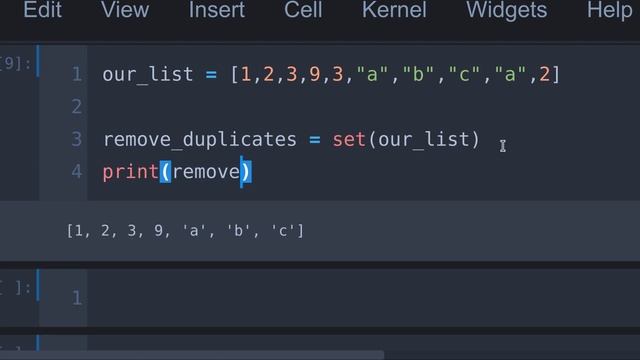Image resolution: width=640 pixels, height=360 pixels.
Task: Open the Cell menu
Action: click(x=303, y=10)
